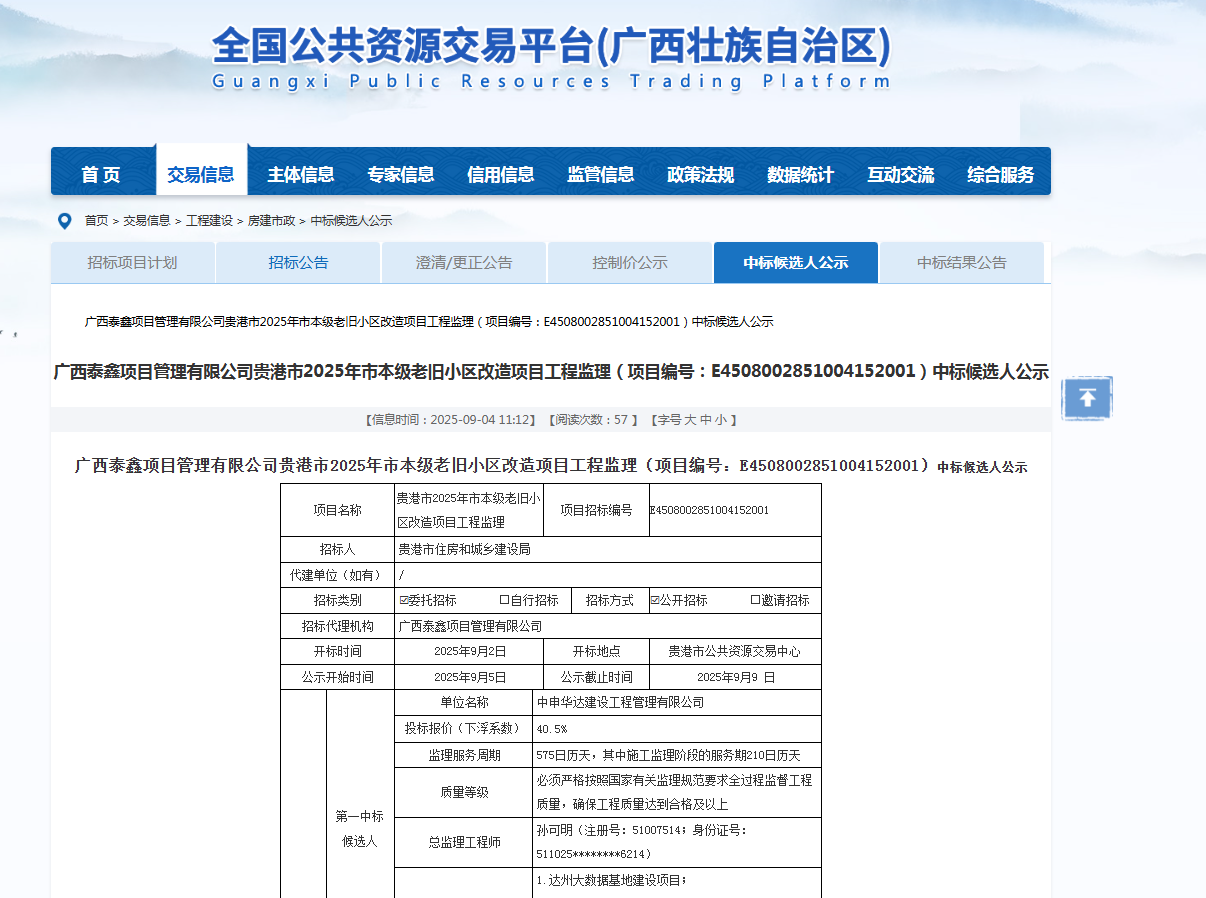Check the 自行招标 checkbox
The width and height of the screenshot is (1206, 898).
pyautogui.click(x=505, y=601)
